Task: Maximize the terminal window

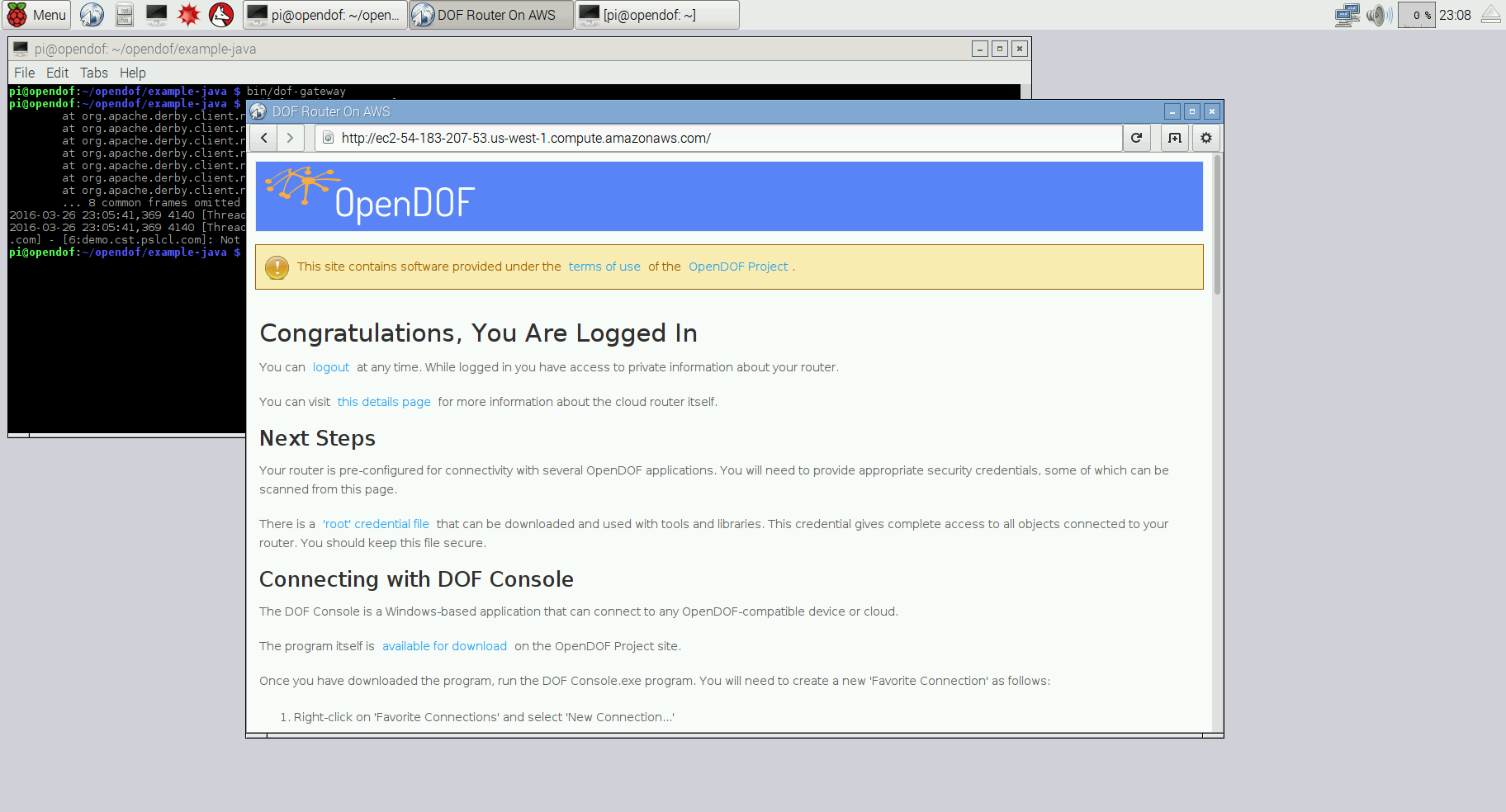Action: click(x=1000, y=49)
